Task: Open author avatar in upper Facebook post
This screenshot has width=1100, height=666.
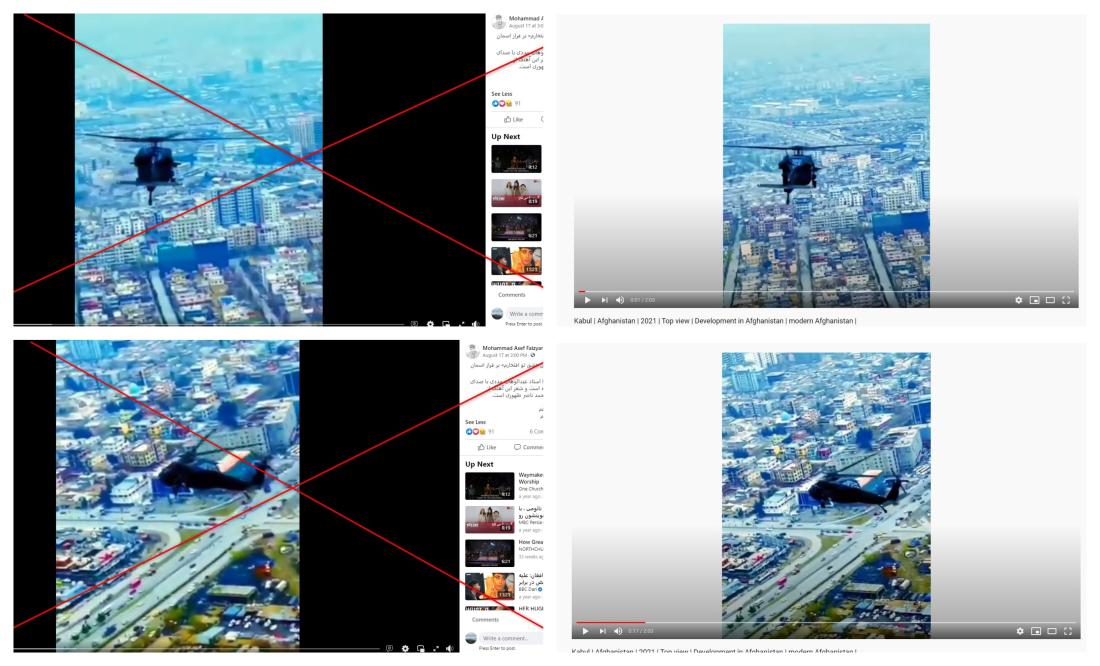Action: (x=499, y=22)
